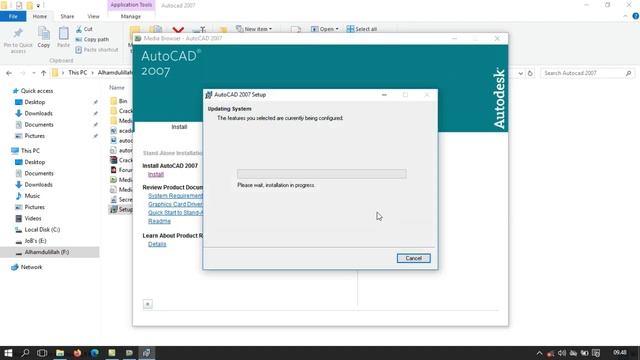Switch to the Home ribbon tab

(x=40, y=16)
